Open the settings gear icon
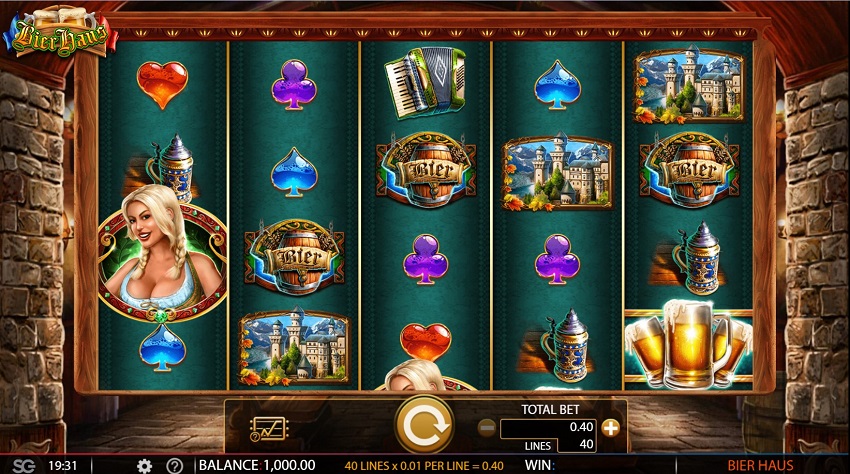Viewport: 850px width, 474px height. point(144,466)
